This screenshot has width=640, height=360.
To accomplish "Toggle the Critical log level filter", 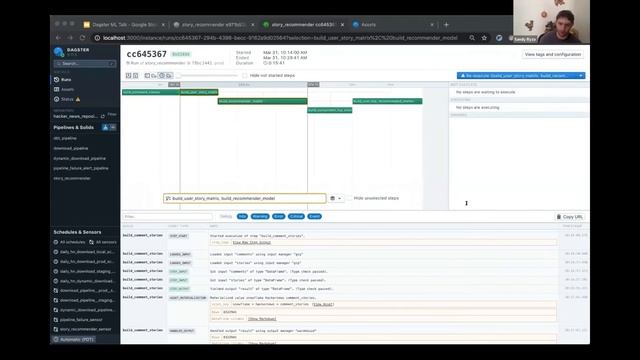I will click(x=296, y=216).
